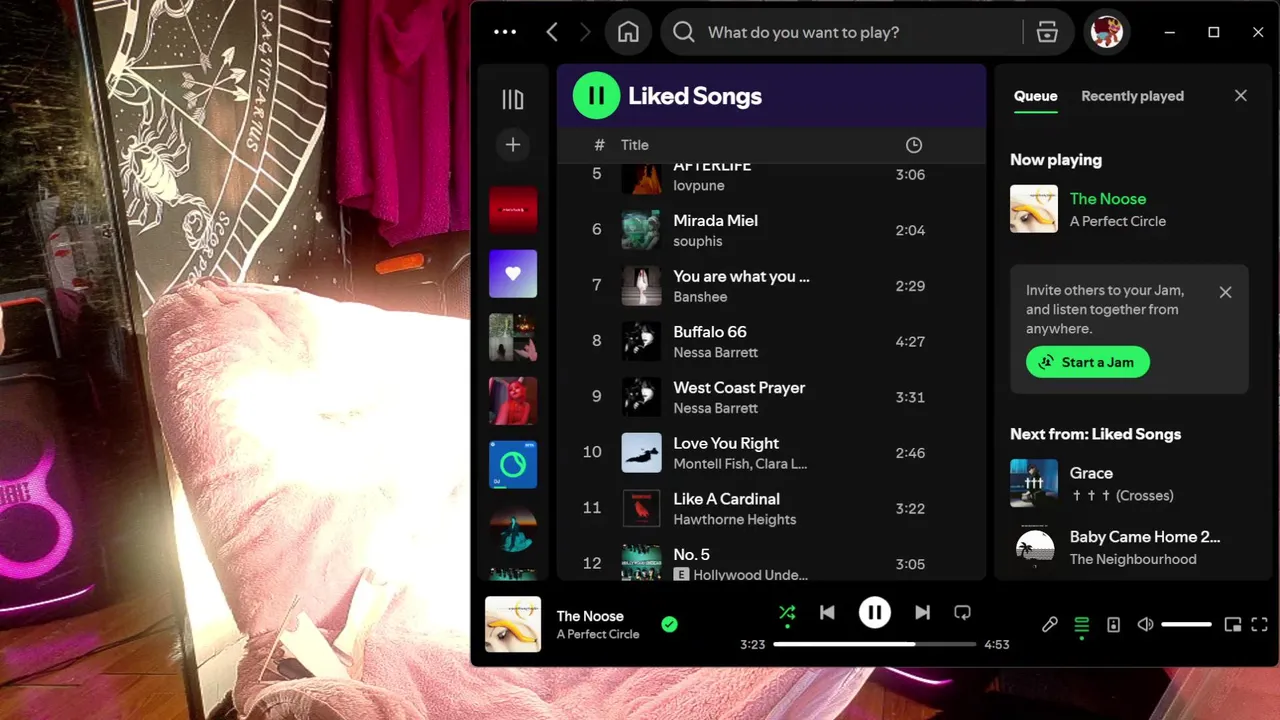
Task: Open the red playlist tile in sidebar
Action: pyautogui.click(x=513, y=210)
